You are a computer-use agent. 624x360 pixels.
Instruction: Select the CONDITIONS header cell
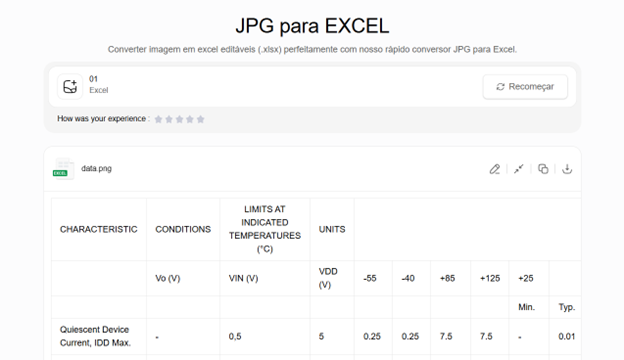tap(183, 229)
